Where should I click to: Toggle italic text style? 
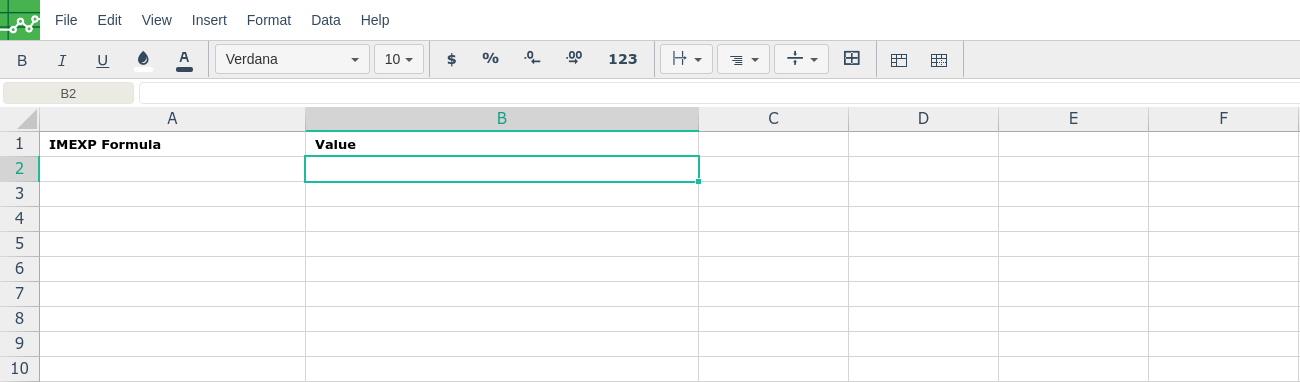tap(62, 60)
